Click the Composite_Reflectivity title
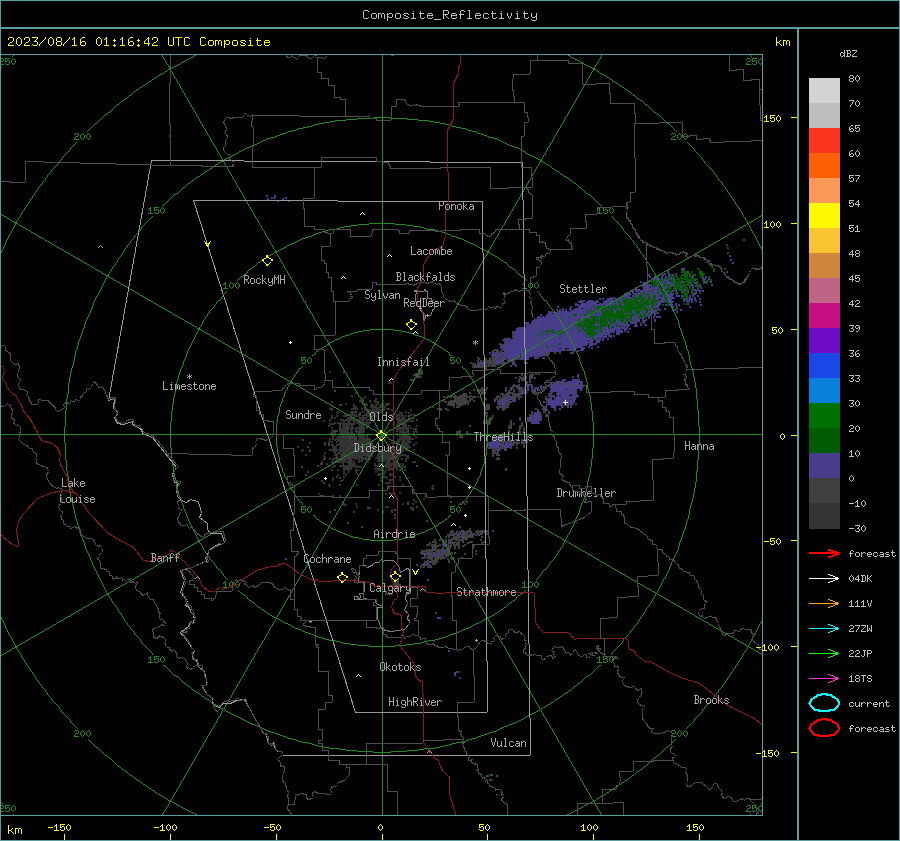Image resolution: width=900 pixels, height=841 pixels. [450, 15]
